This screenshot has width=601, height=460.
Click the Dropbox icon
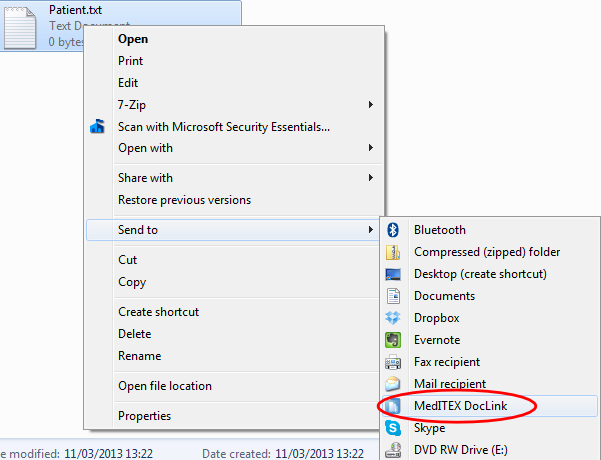tap(393, 318)
